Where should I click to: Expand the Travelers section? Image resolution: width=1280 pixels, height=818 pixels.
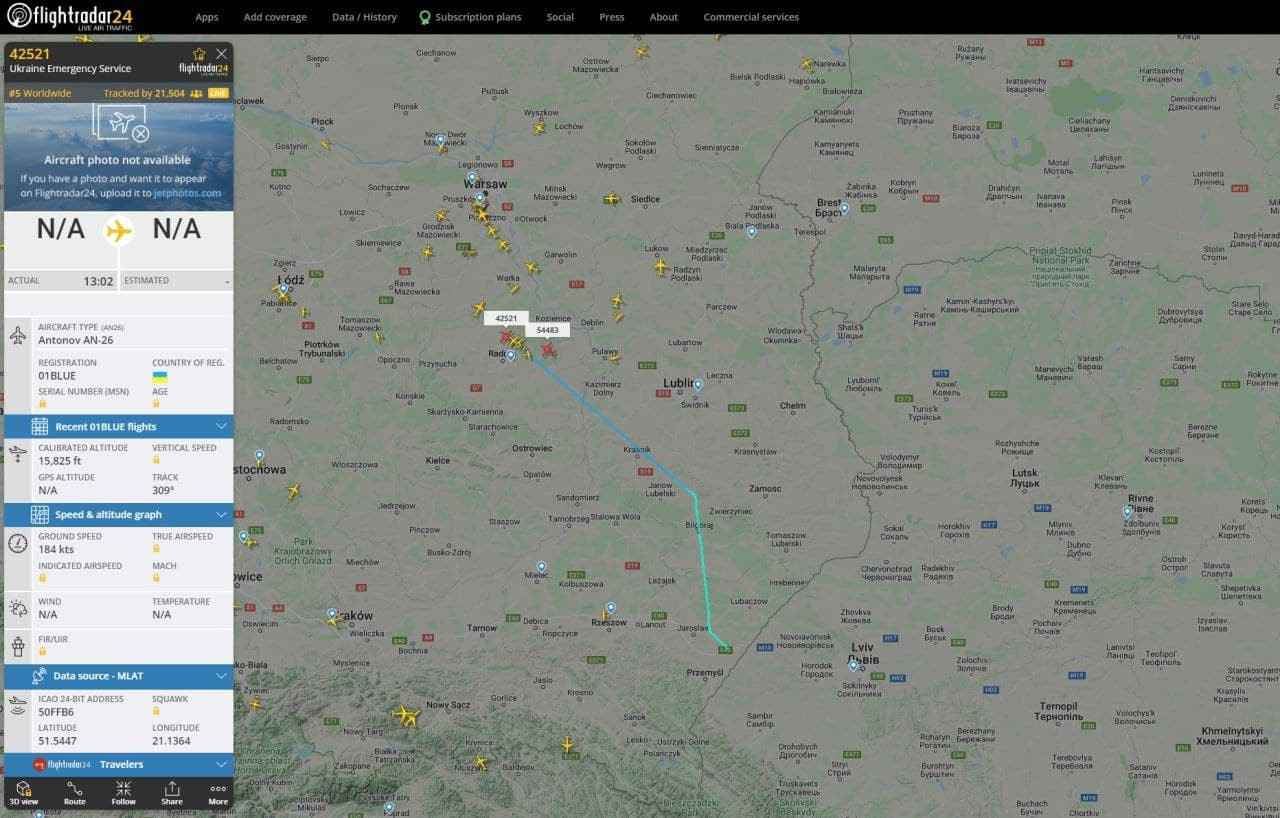[118, 765]
